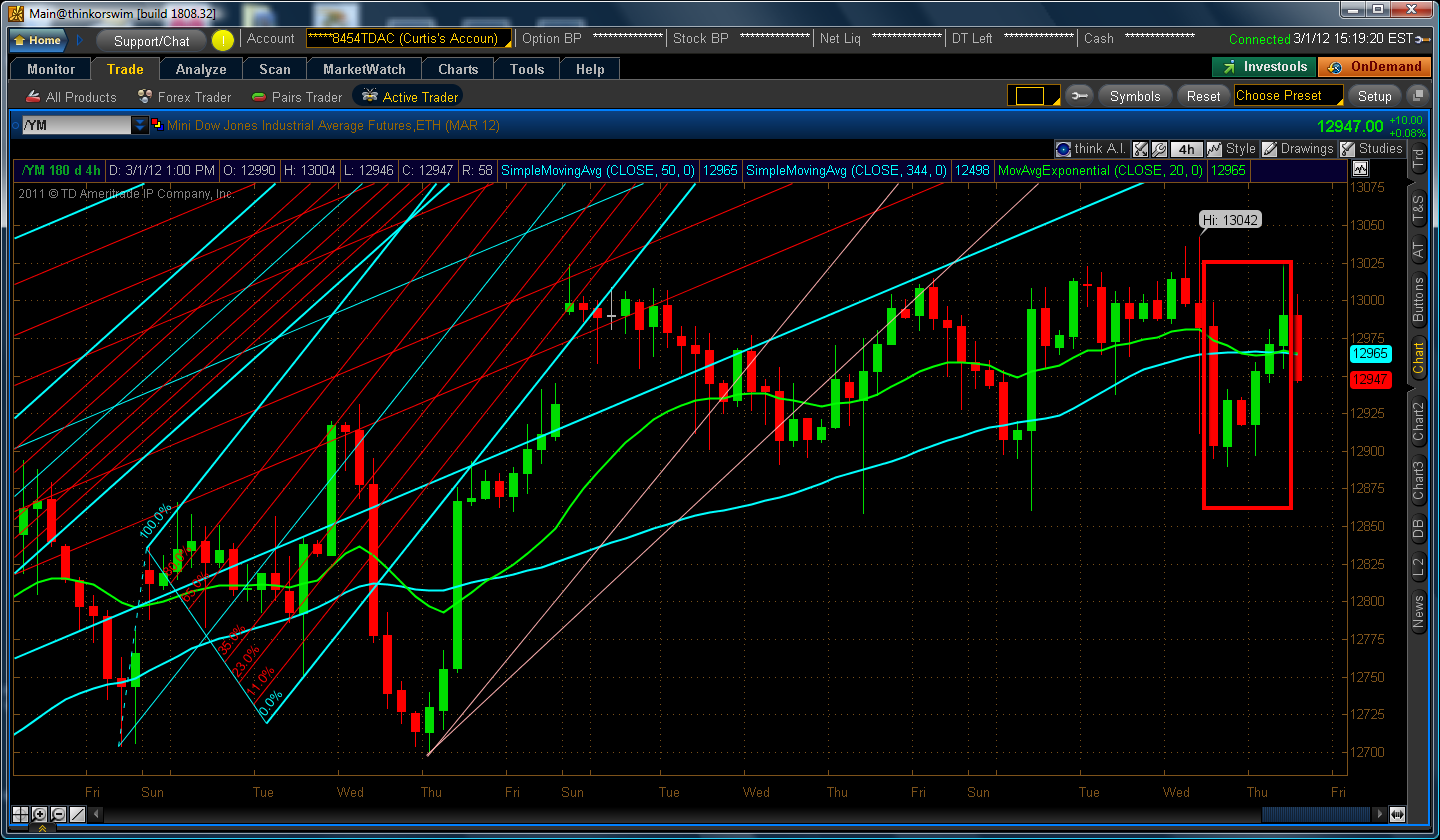Image resolution: width=1440 pixels, height=840 pixels.
Task: Open the Help tab
Action: tap(590, 69)
